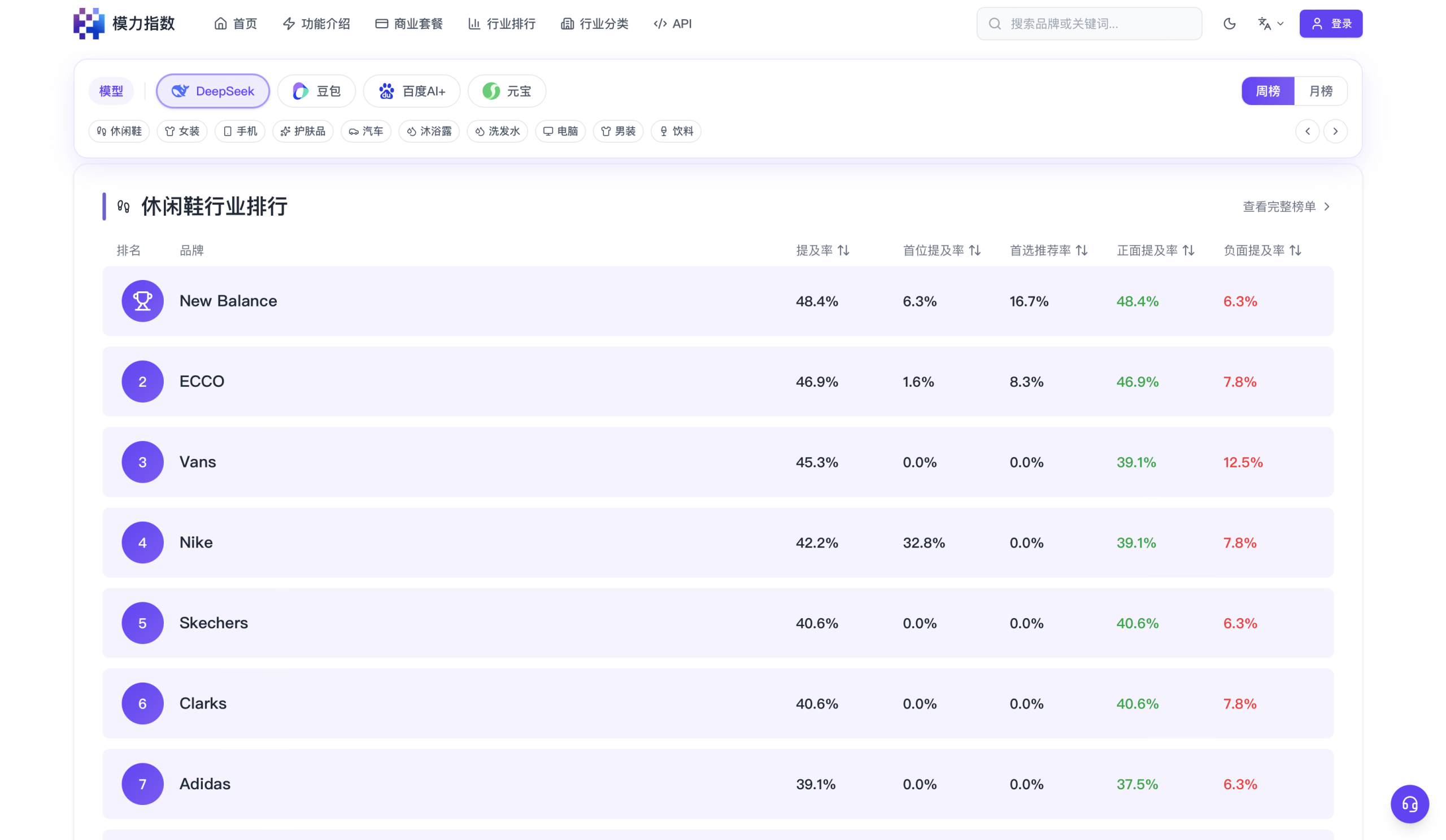The width and height of the screenshot is (1446, 840).
Task: Click rank 3 badge for Vans
Action: tap(142, 462)
